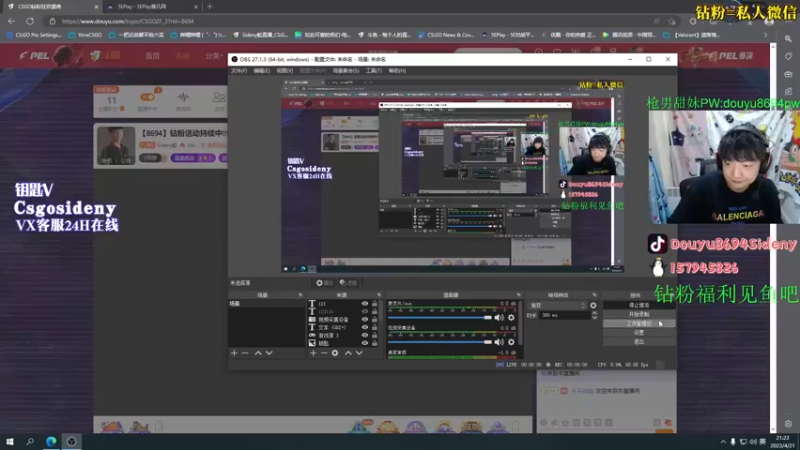Adjust the microphone/Aux volume slider
Image resolution: width=800 pixels, height=450 pixels.
440,317
